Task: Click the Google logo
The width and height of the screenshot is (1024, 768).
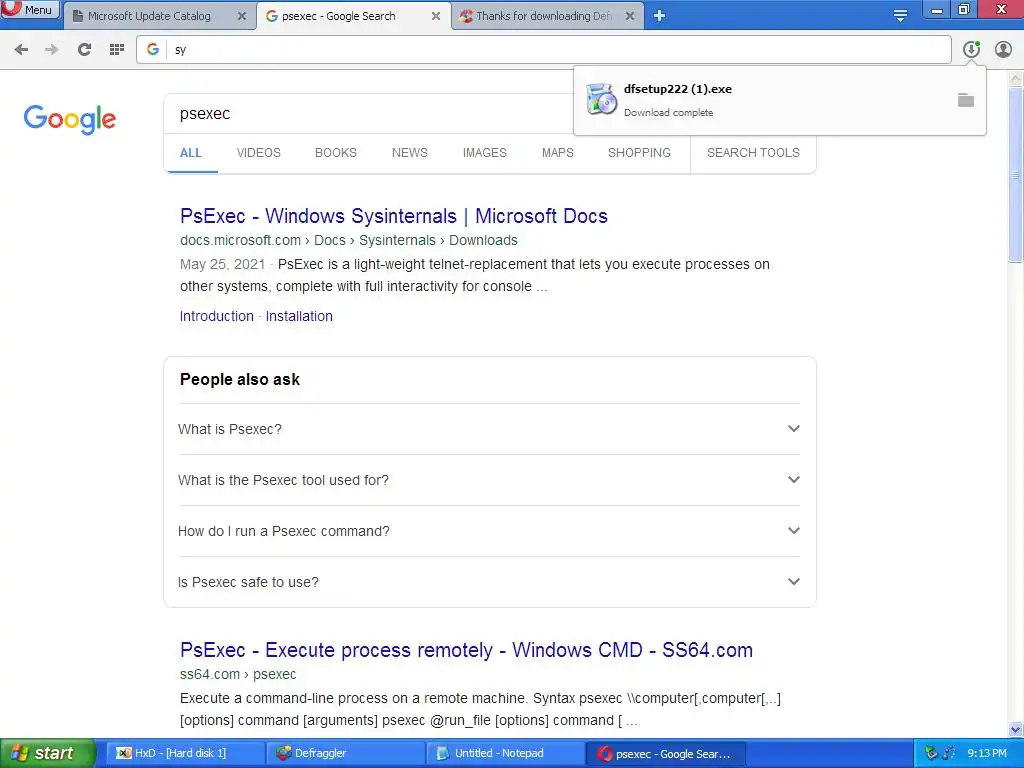Action: click(x=70, y=120)
